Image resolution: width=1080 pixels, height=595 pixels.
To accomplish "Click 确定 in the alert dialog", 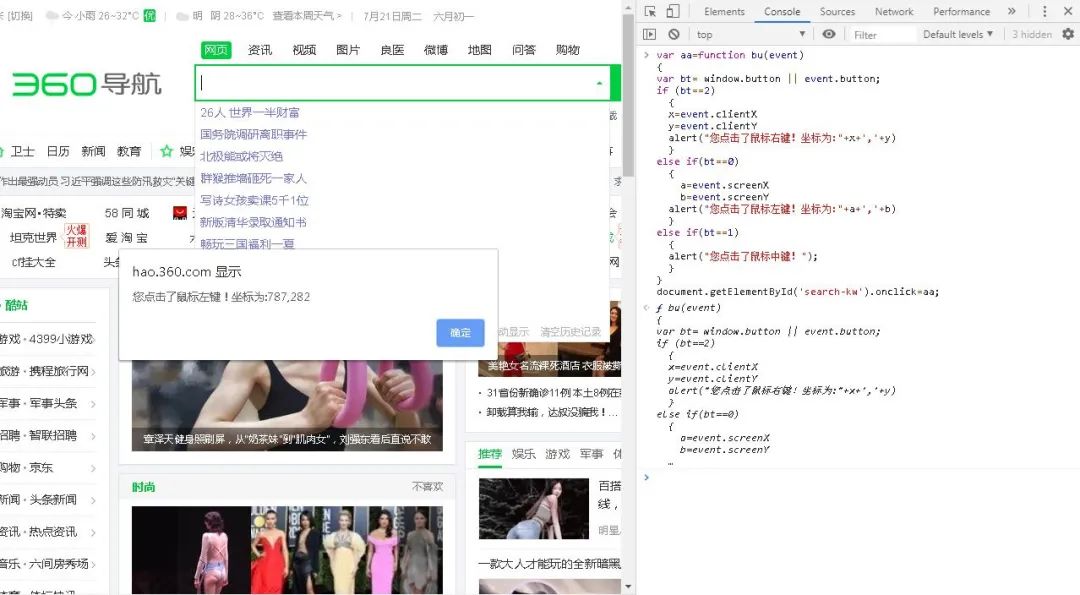I will coord(460,333).
